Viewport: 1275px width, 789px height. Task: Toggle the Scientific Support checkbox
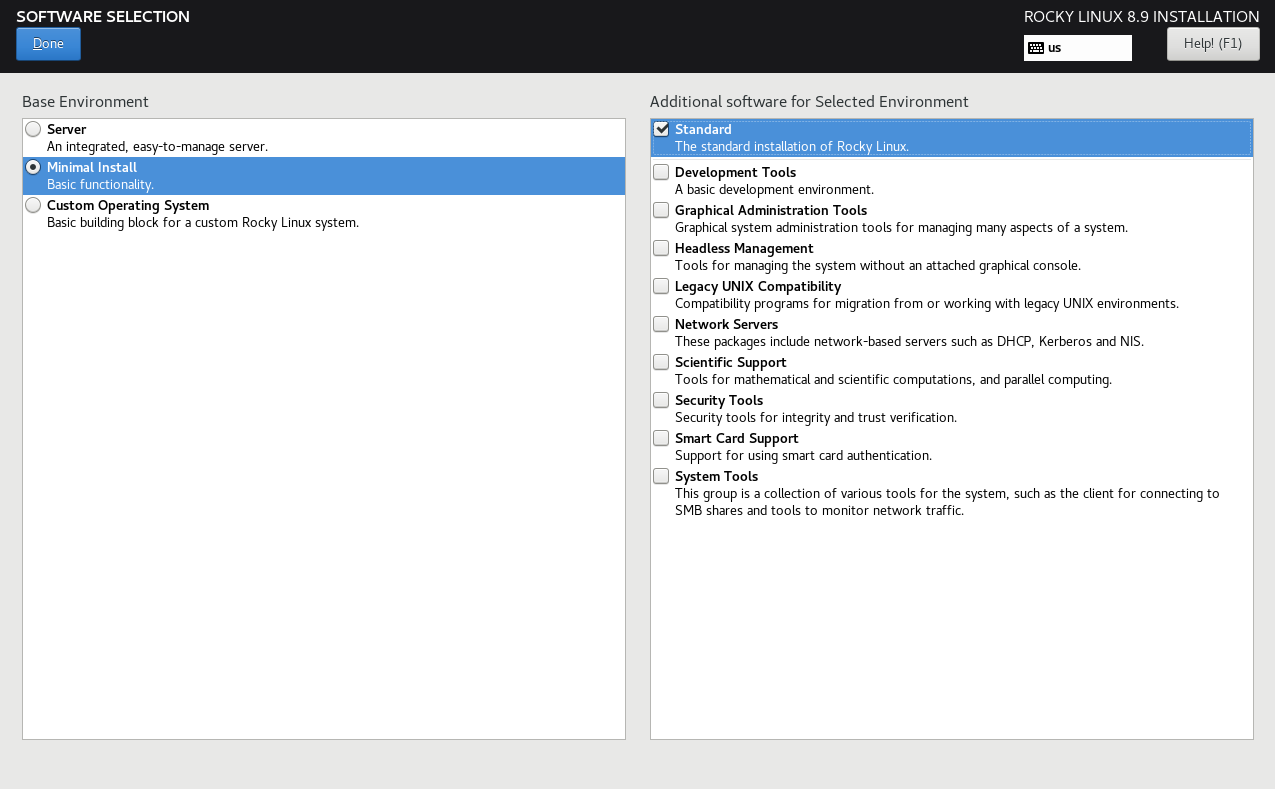pyautogui.click(x=661, y=362)
